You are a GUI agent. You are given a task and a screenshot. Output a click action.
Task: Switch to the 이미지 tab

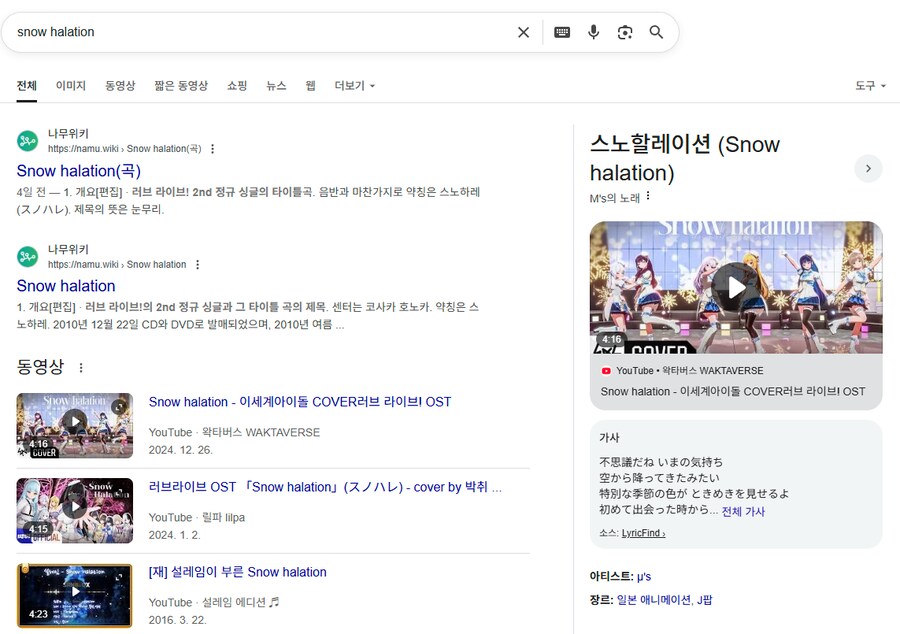tap(71, 85)
